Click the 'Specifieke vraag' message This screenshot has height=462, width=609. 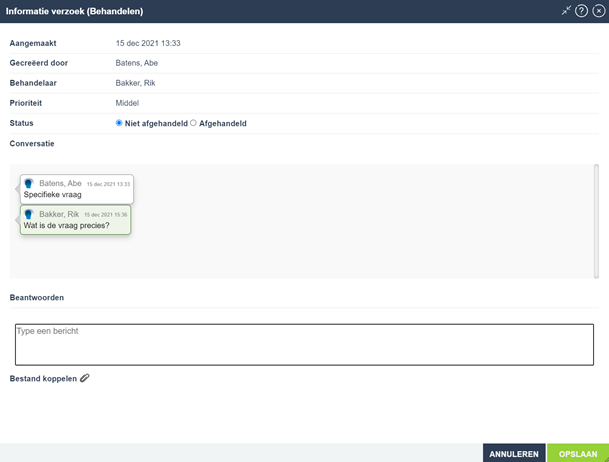[52, 195]
